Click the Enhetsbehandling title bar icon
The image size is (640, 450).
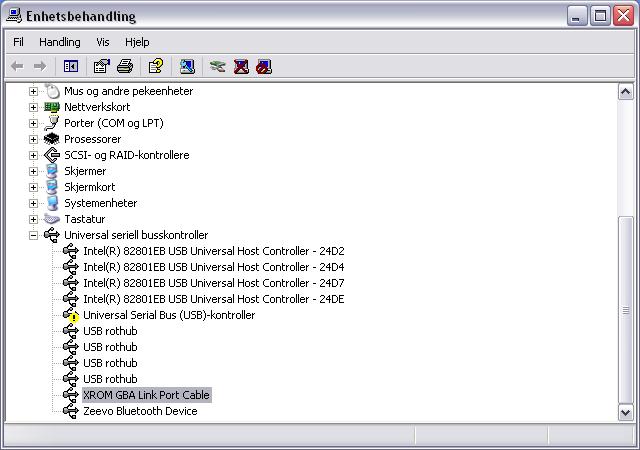(x=14, y=15)
